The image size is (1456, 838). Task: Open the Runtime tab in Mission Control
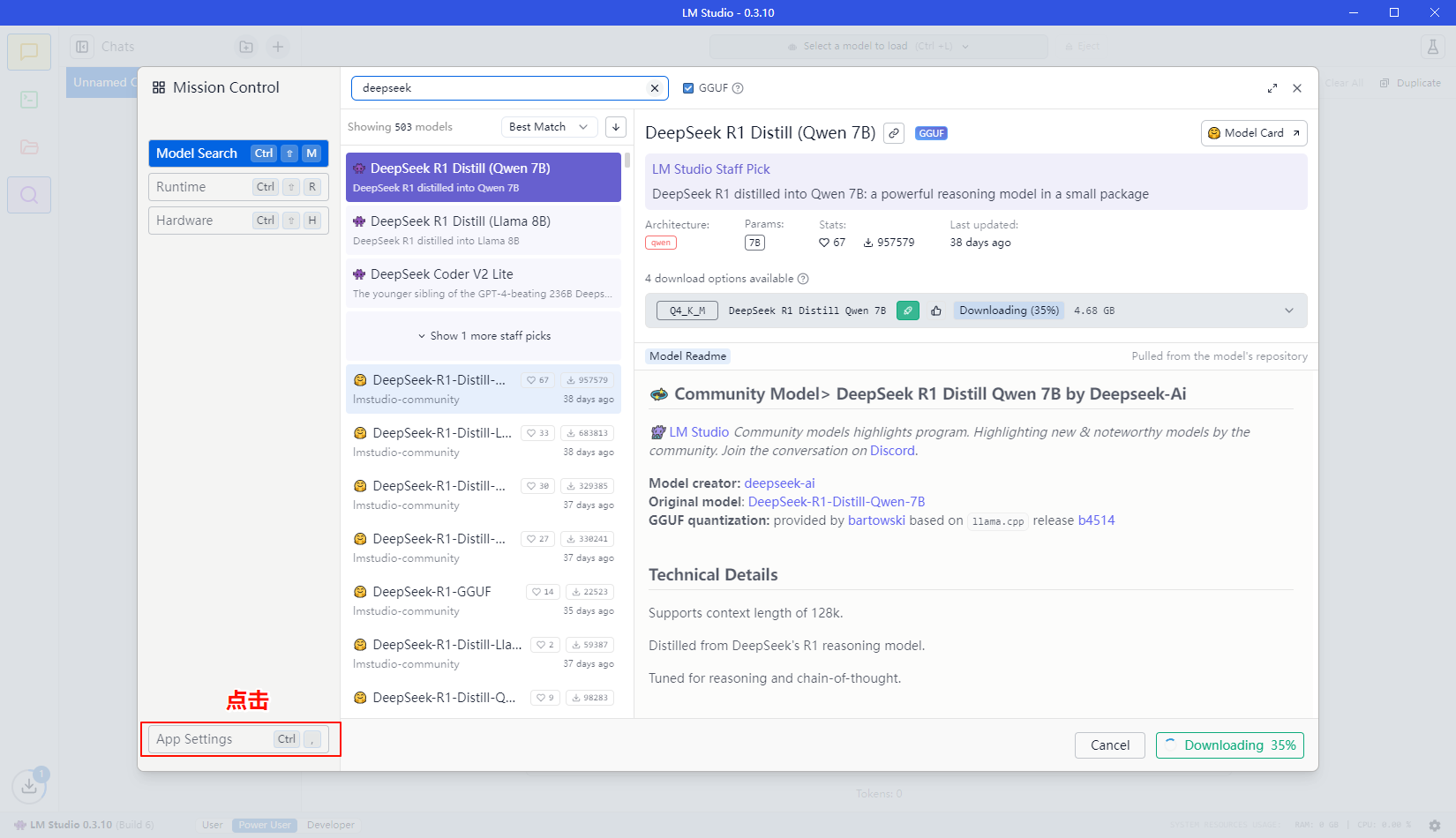tap(238, 187)
